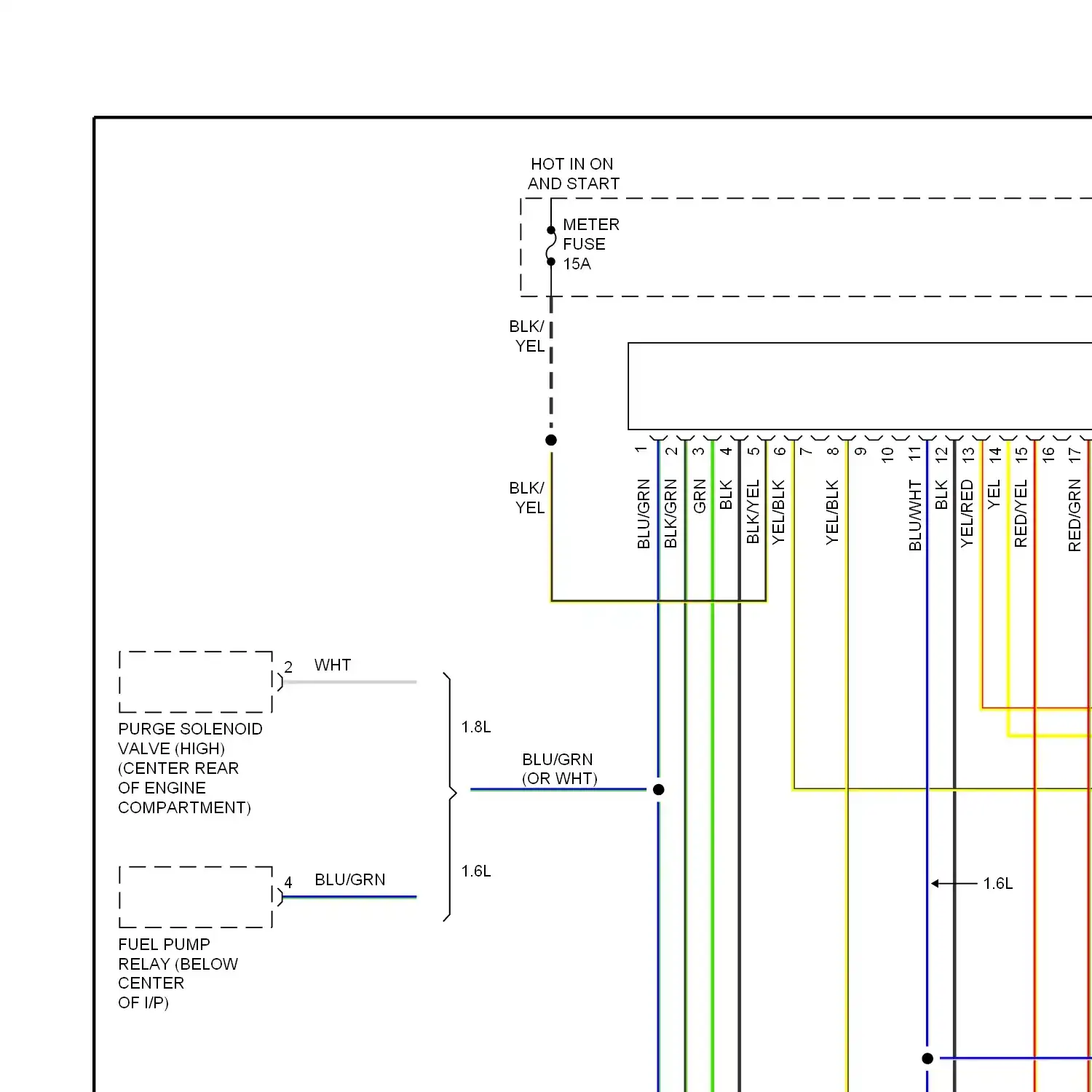Viewport: 1092px width, 1092px height.
Task: Click the junction dot low on the BLU/WHT wire
Action: (x=927, y=1059)
